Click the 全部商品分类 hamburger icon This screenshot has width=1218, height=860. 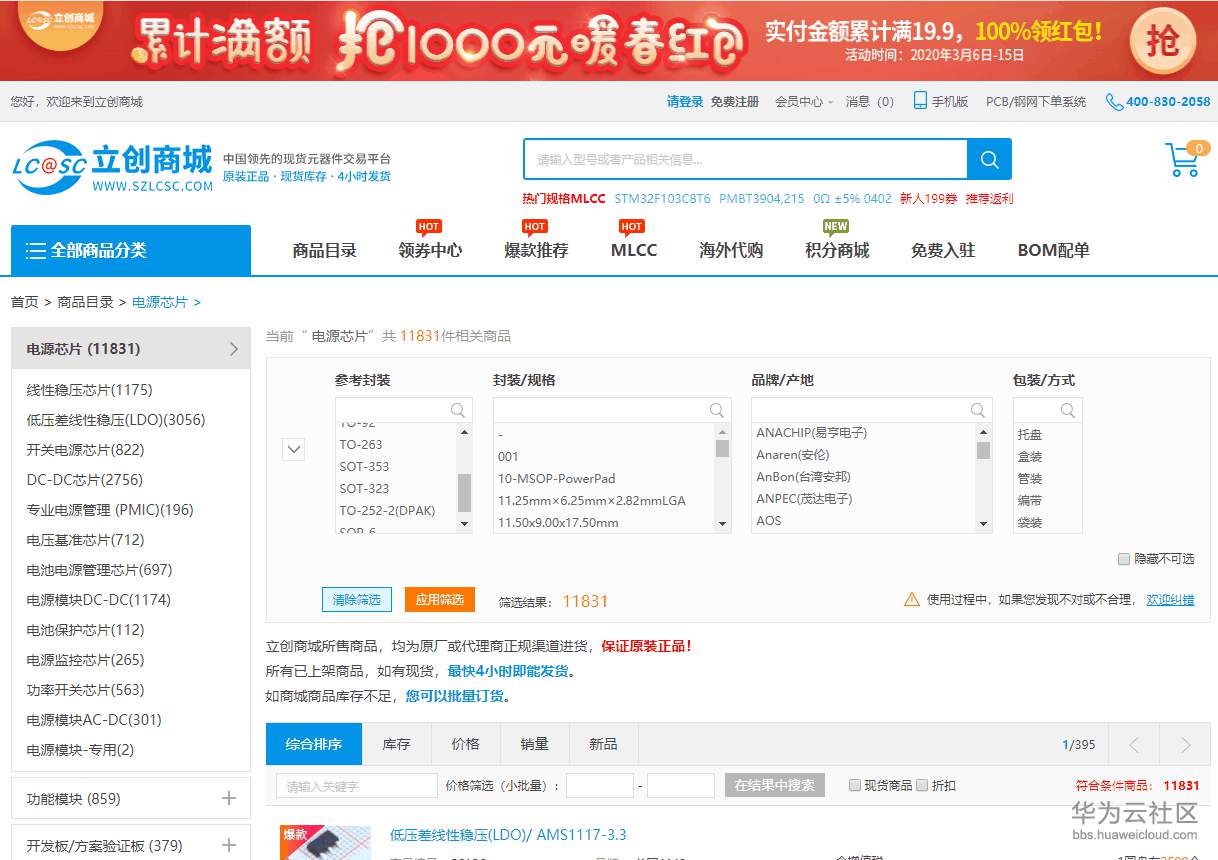click(x=36, y=250)
